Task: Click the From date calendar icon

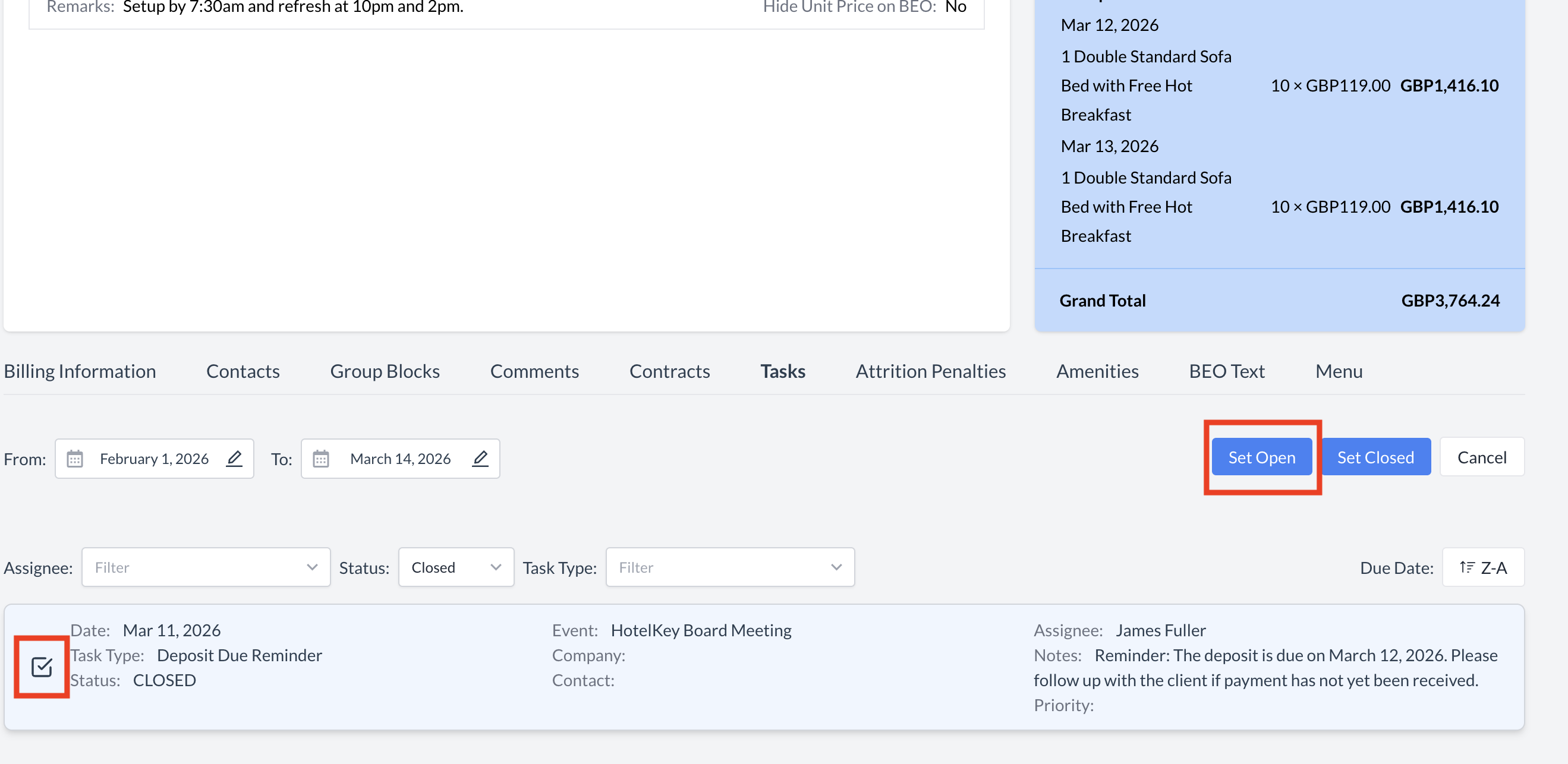Action: 75,459
